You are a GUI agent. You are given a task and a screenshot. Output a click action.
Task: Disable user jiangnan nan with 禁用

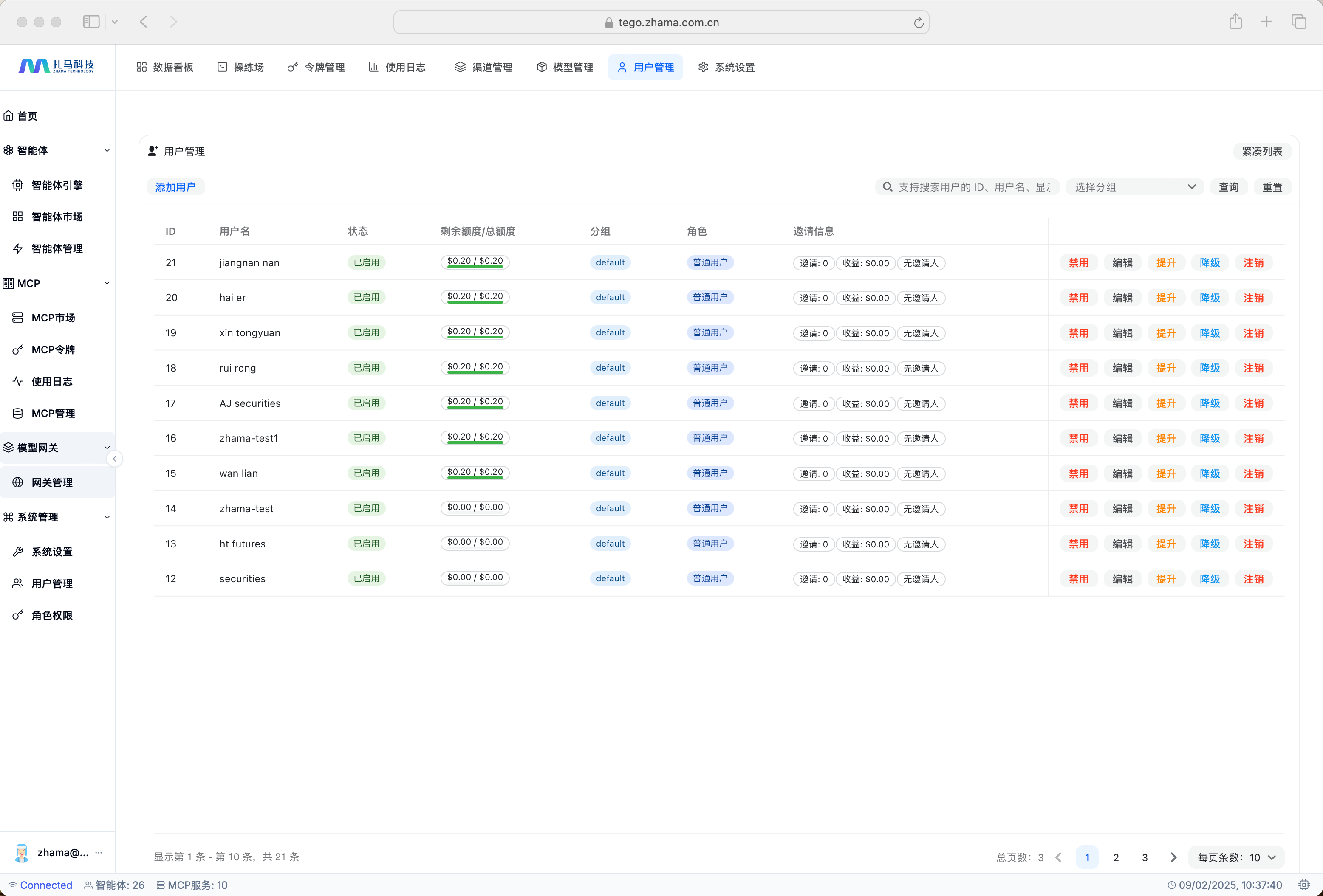coord(1078,263)
